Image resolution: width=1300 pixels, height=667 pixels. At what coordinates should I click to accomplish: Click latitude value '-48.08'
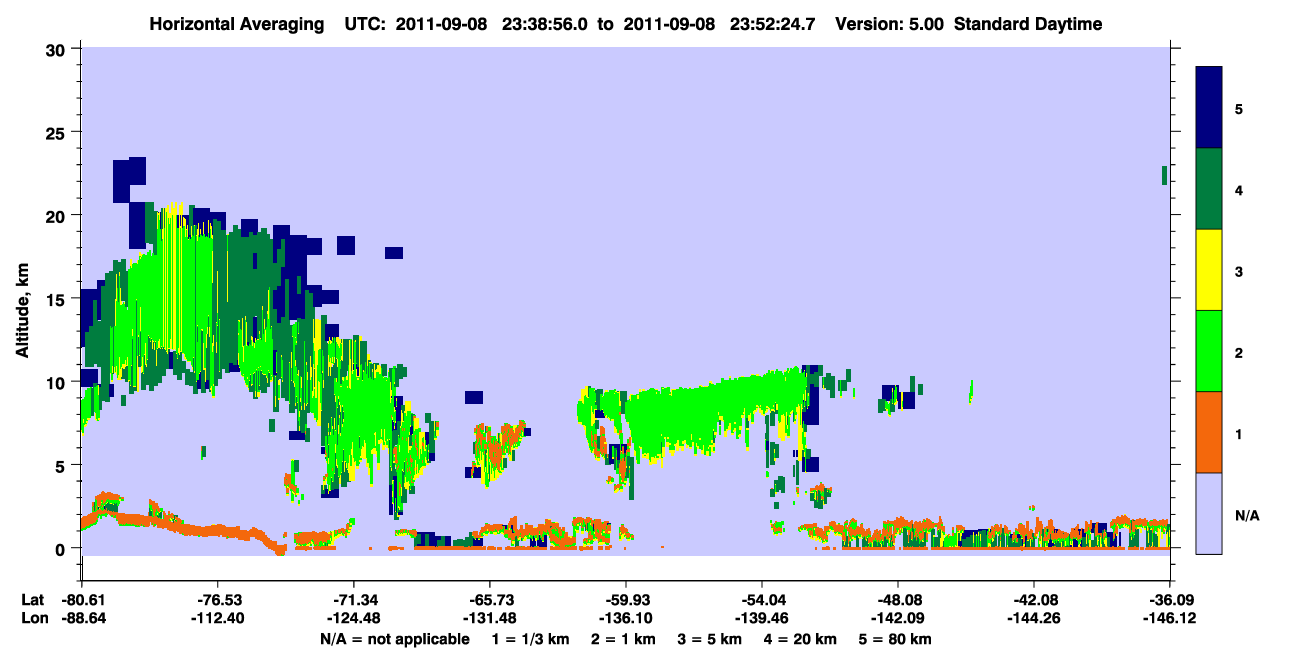click(898, 600)
